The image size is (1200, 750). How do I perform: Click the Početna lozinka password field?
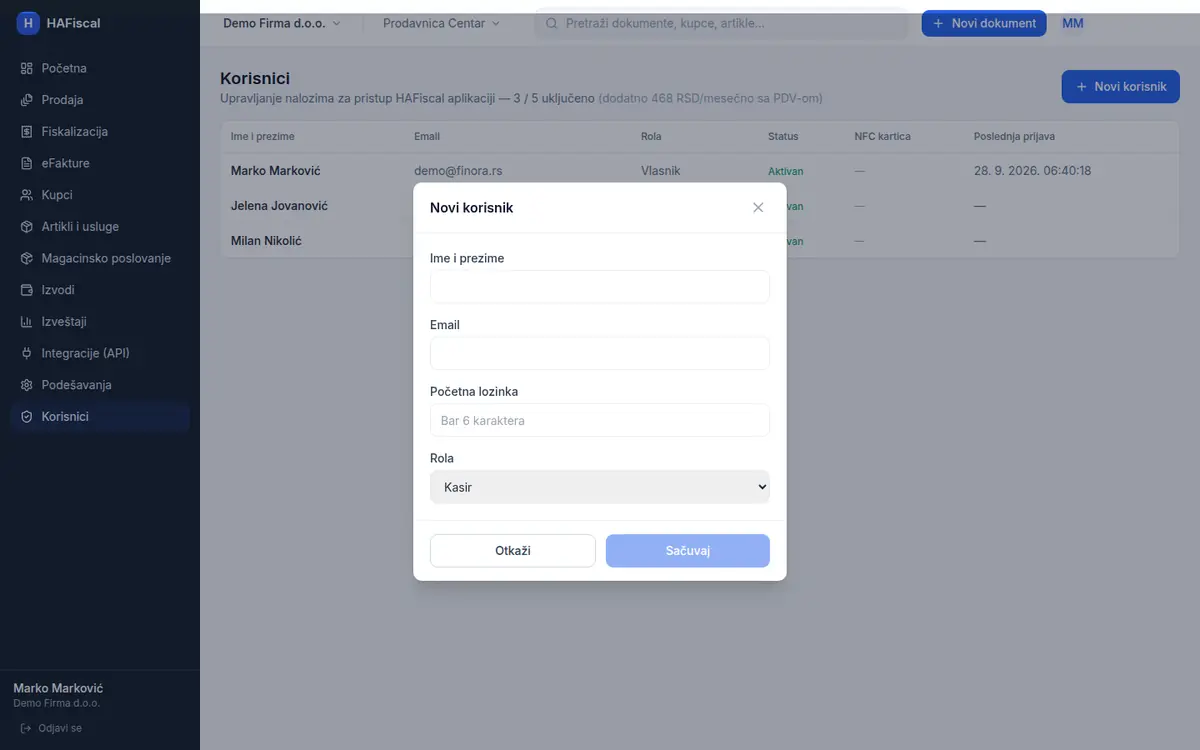(x=600, y=420)
